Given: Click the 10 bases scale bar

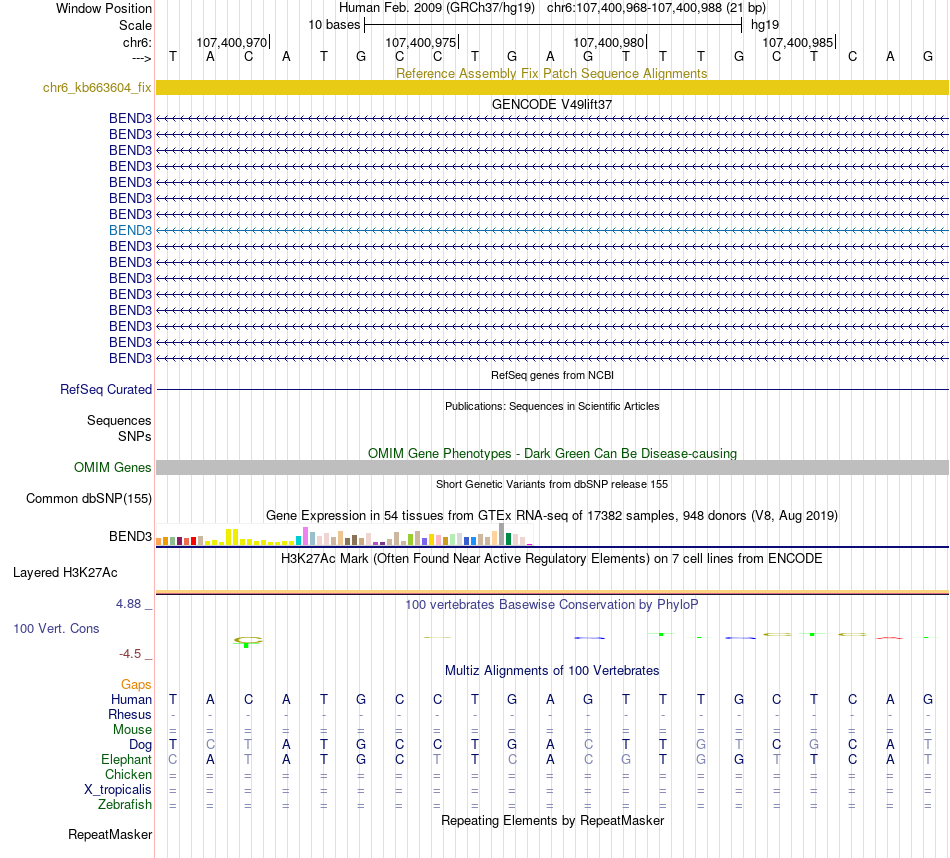Looking at the screenshot, I should click(553, 25).
